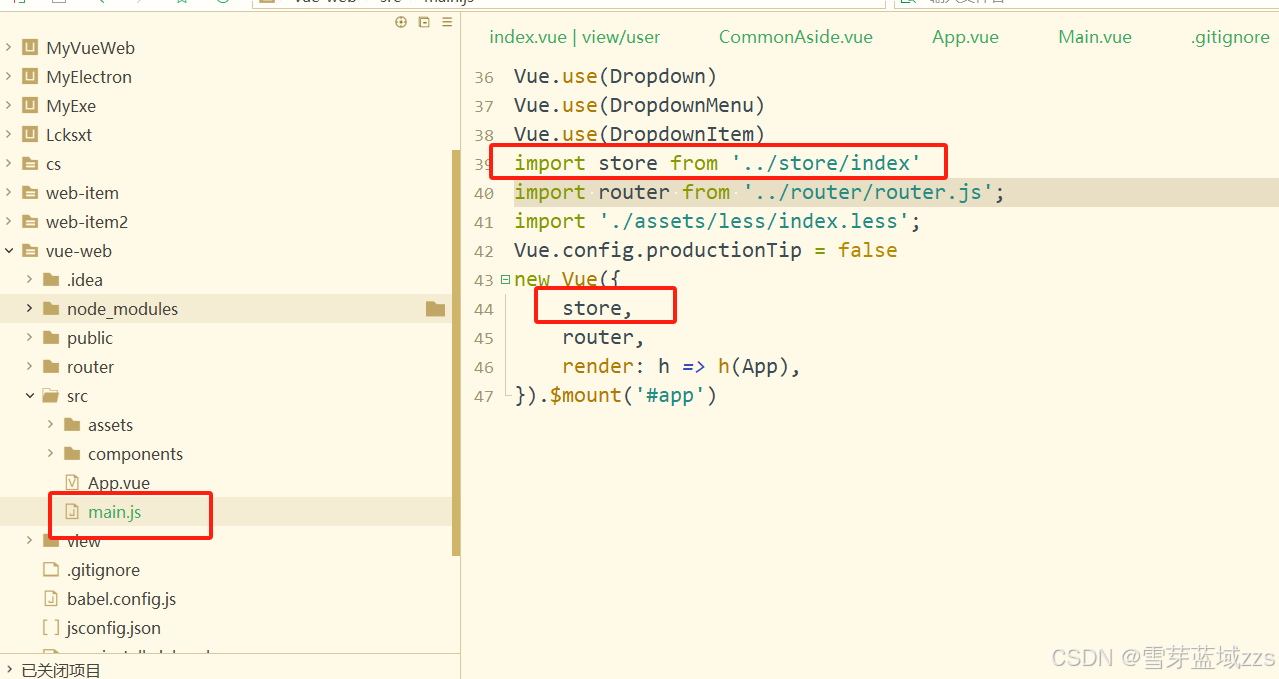Click the 'router,' text on line 45
The width and height of the screenshot is (1279, 679).
[x=604, y=337]
